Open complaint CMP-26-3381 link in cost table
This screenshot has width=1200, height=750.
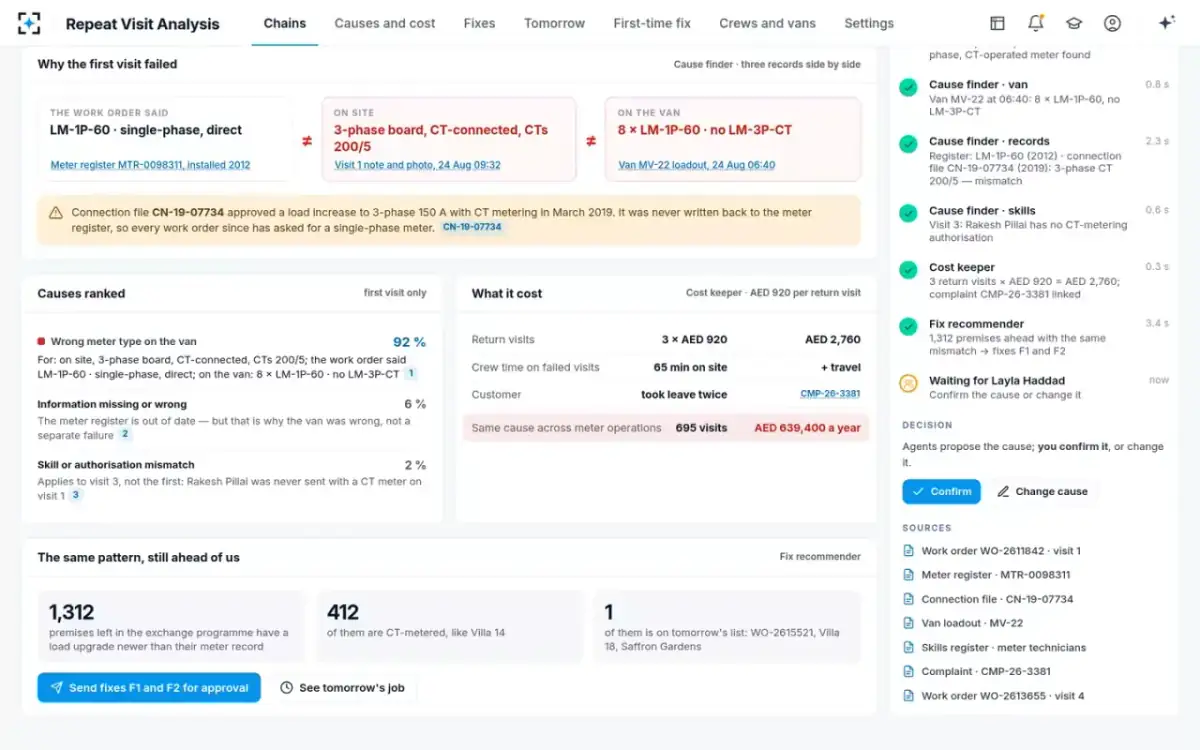click(830, 394)
